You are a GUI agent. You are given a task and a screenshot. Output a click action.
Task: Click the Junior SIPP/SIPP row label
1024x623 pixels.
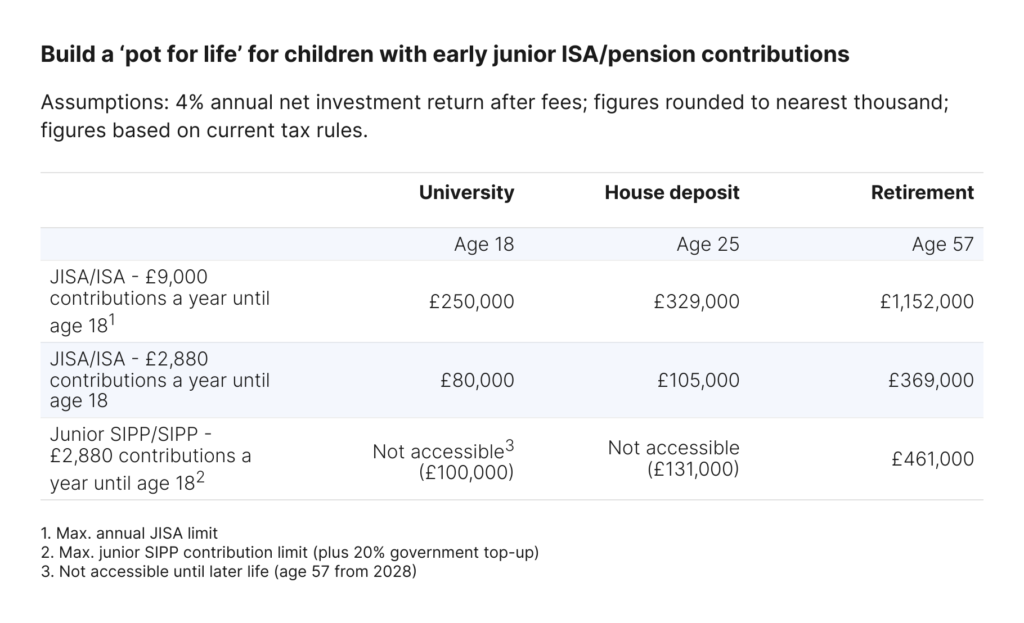(150, 459)
